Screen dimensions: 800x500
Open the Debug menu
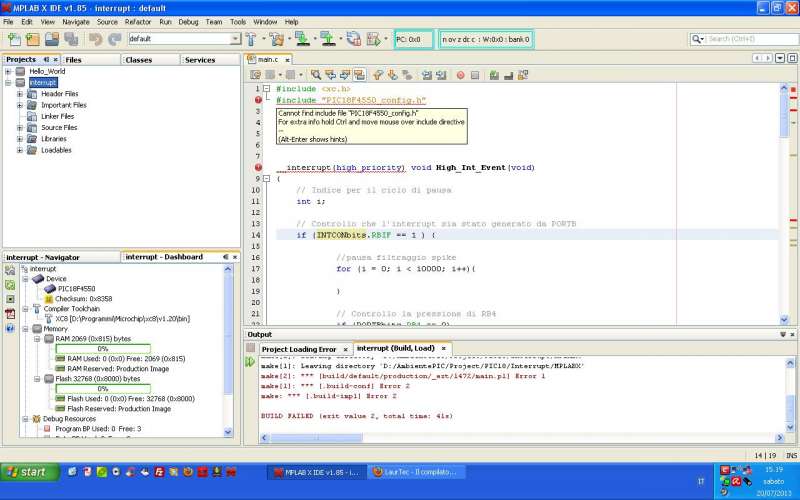click(188, 22)
